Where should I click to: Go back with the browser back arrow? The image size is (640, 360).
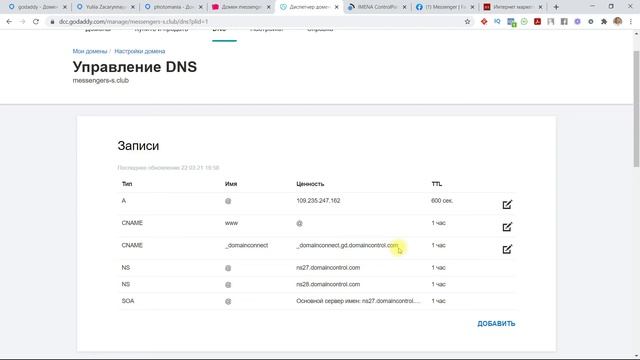pyautogui.click(x=9, y=21)
